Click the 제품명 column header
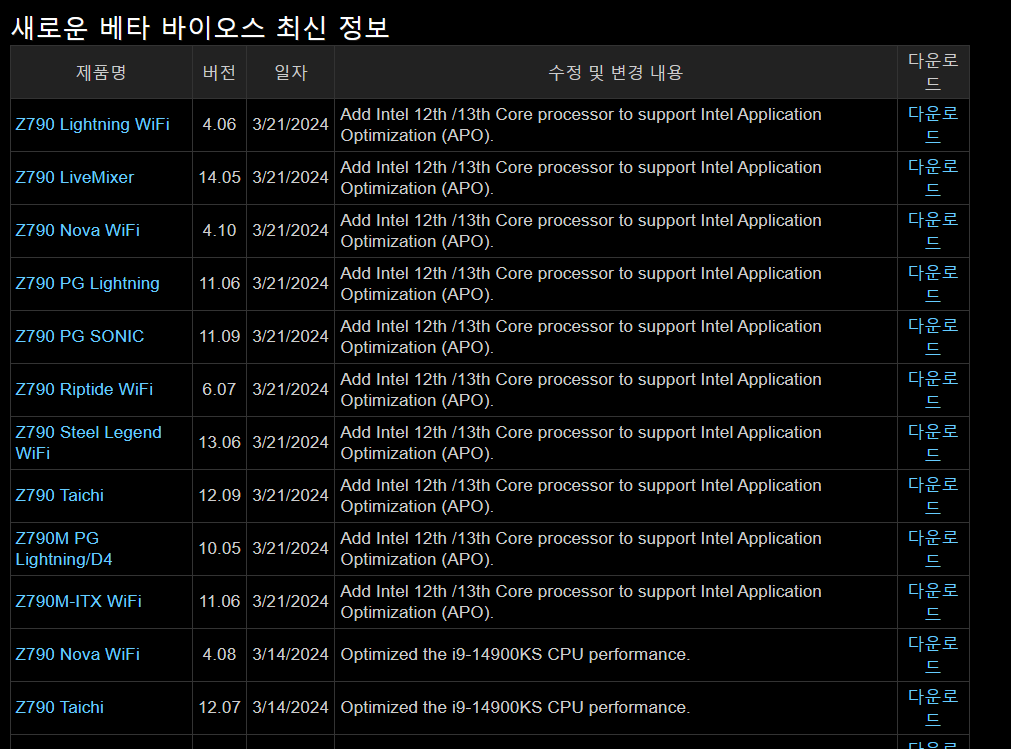 pos(101,72)
